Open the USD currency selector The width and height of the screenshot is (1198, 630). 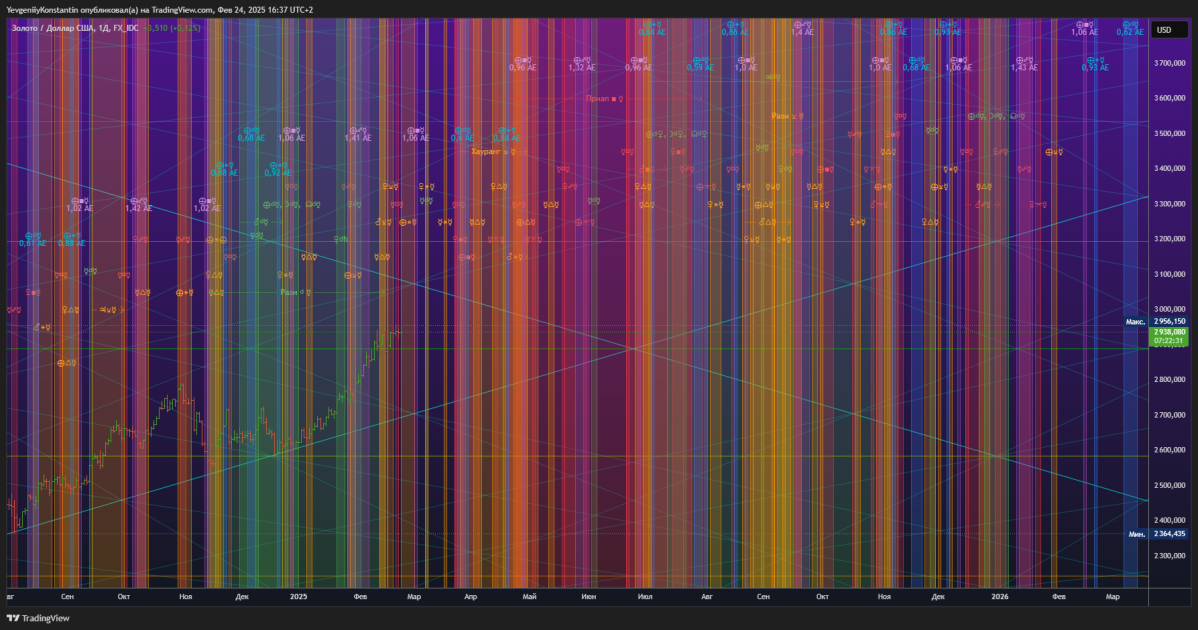(x=1169, y=30)
